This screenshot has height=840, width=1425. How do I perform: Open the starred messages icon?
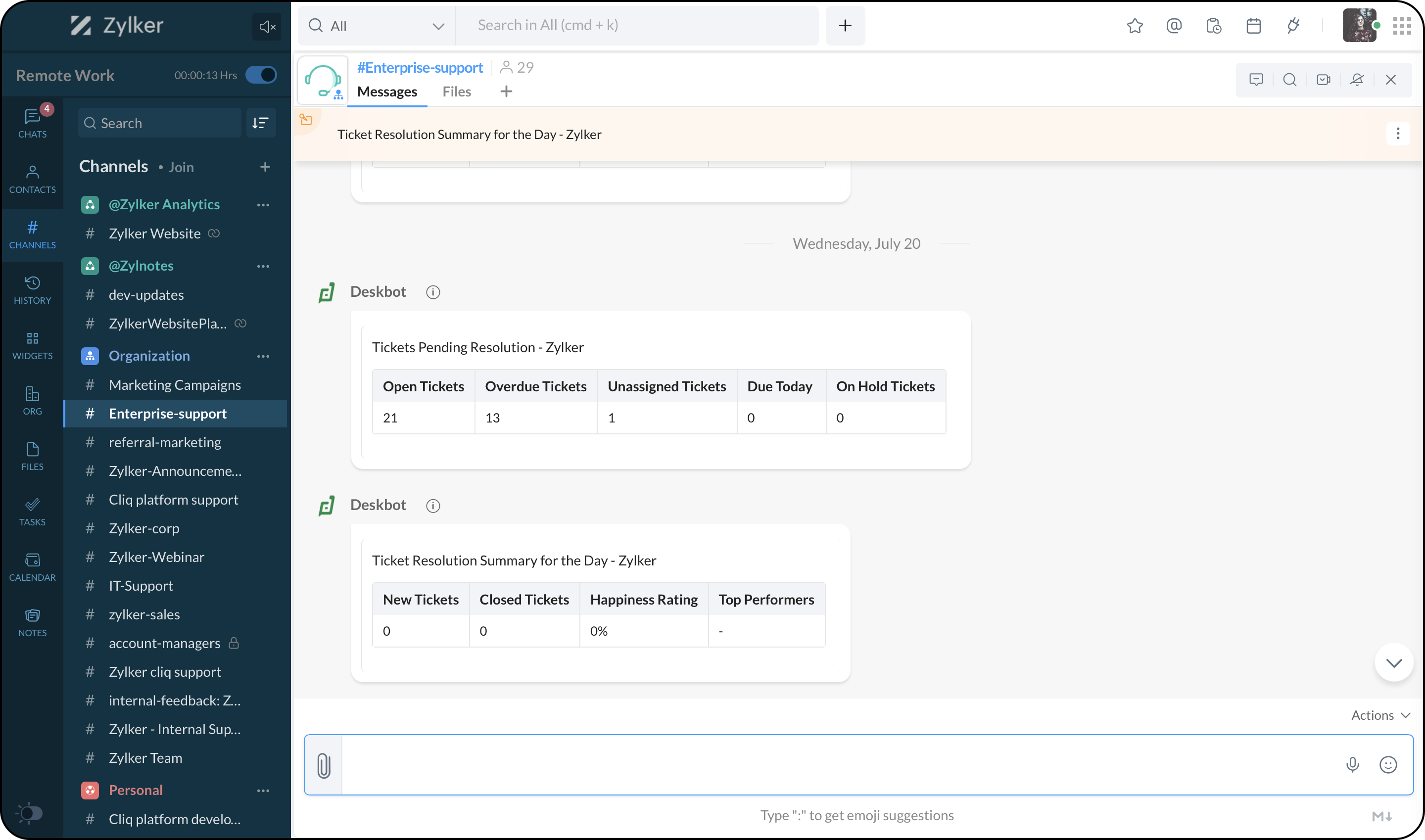tap(1135, 25)
